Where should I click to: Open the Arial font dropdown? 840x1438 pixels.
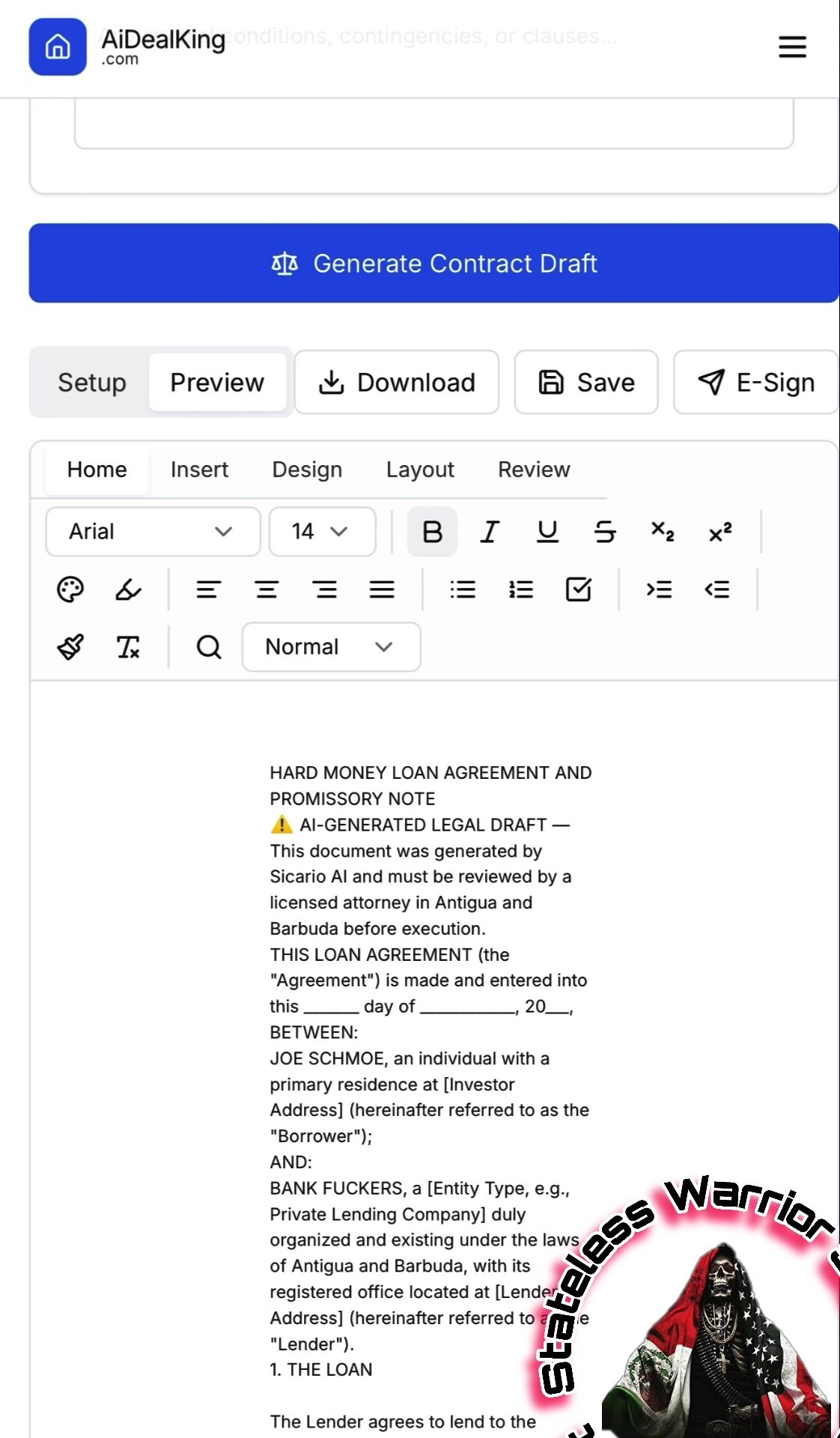coord(153,532)
